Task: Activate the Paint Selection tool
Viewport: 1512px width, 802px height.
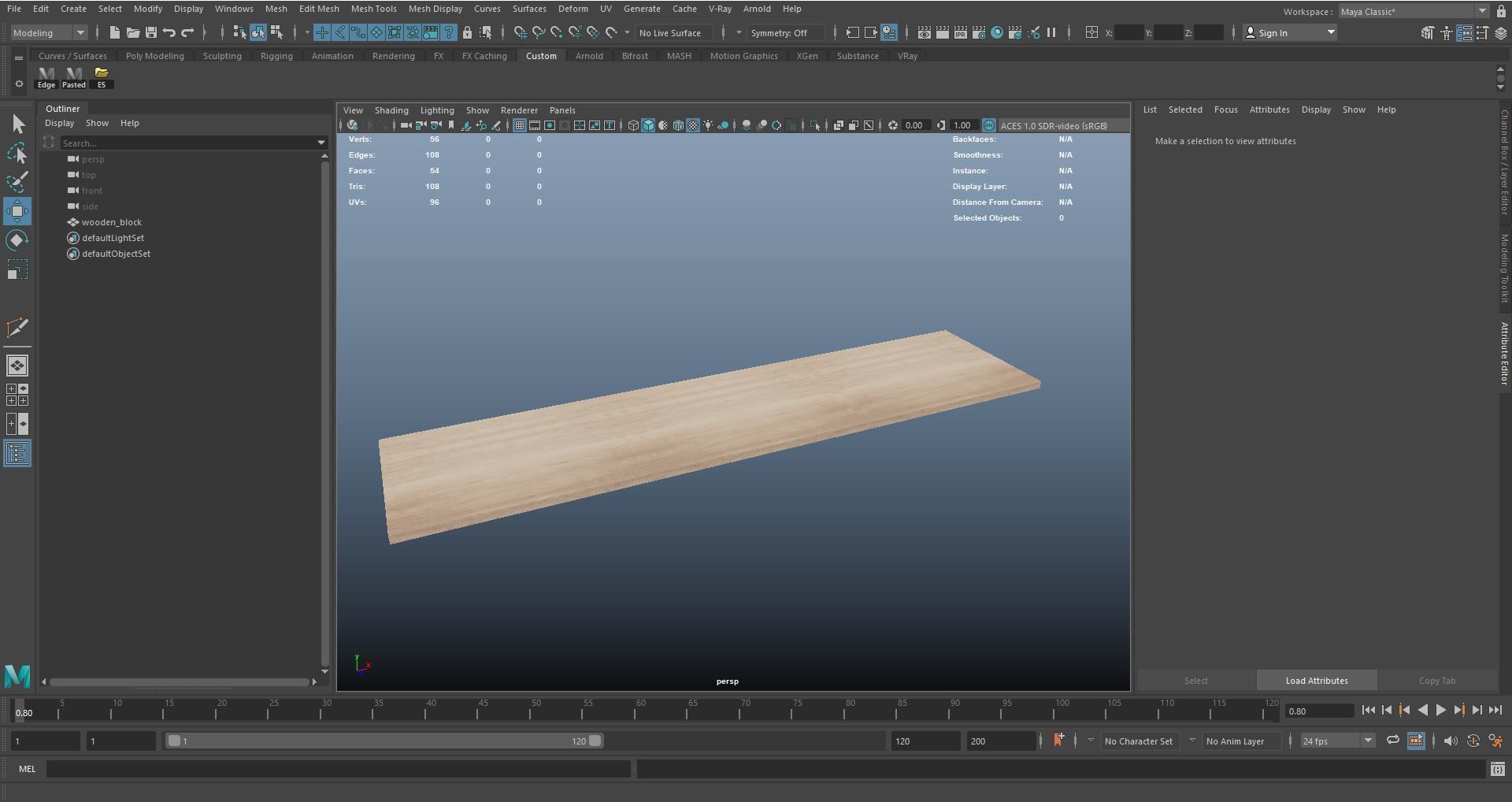Action: (x=17, y=182)
